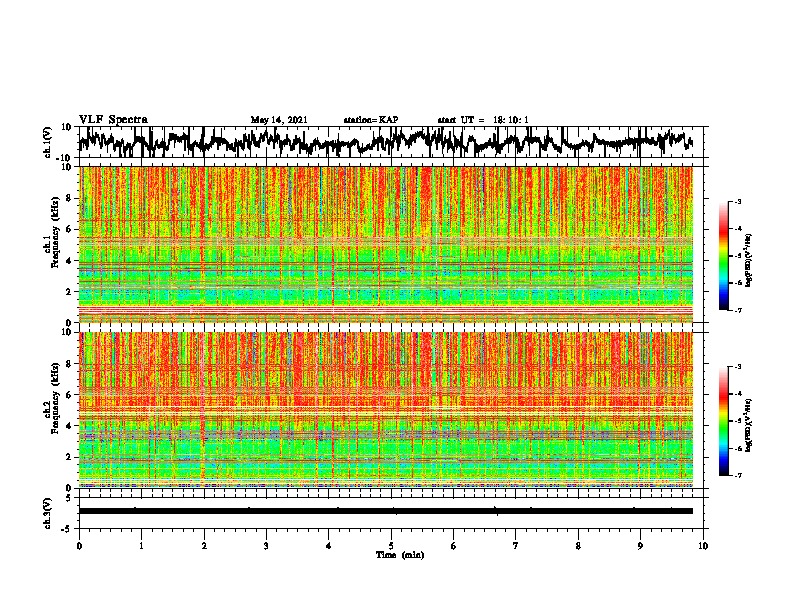The width and height of the screenshot is (792, 612).
Task: Click the "ch.3(V)" axis label
Action: tap(47, 513)
